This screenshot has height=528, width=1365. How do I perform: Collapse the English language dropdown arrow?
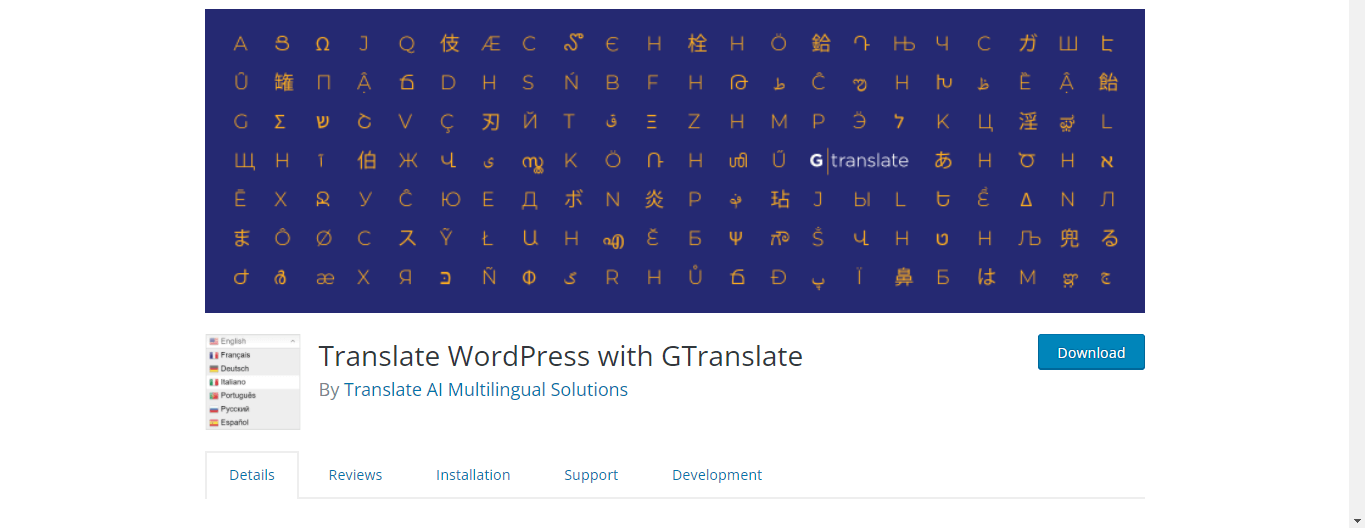coord(293,342)
